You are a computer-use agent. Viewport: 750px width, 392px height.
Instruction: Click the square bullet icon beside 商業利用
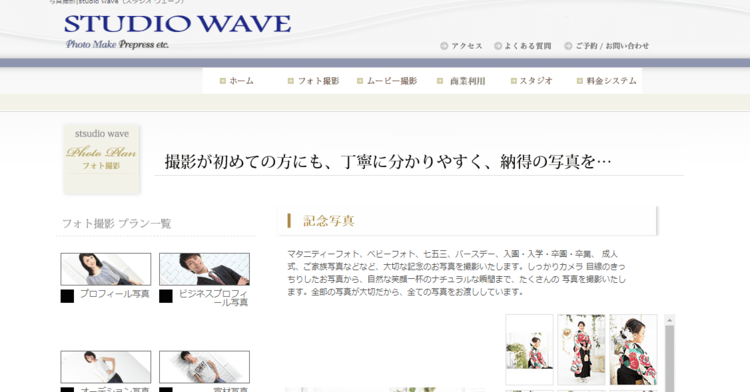(440, 81)
